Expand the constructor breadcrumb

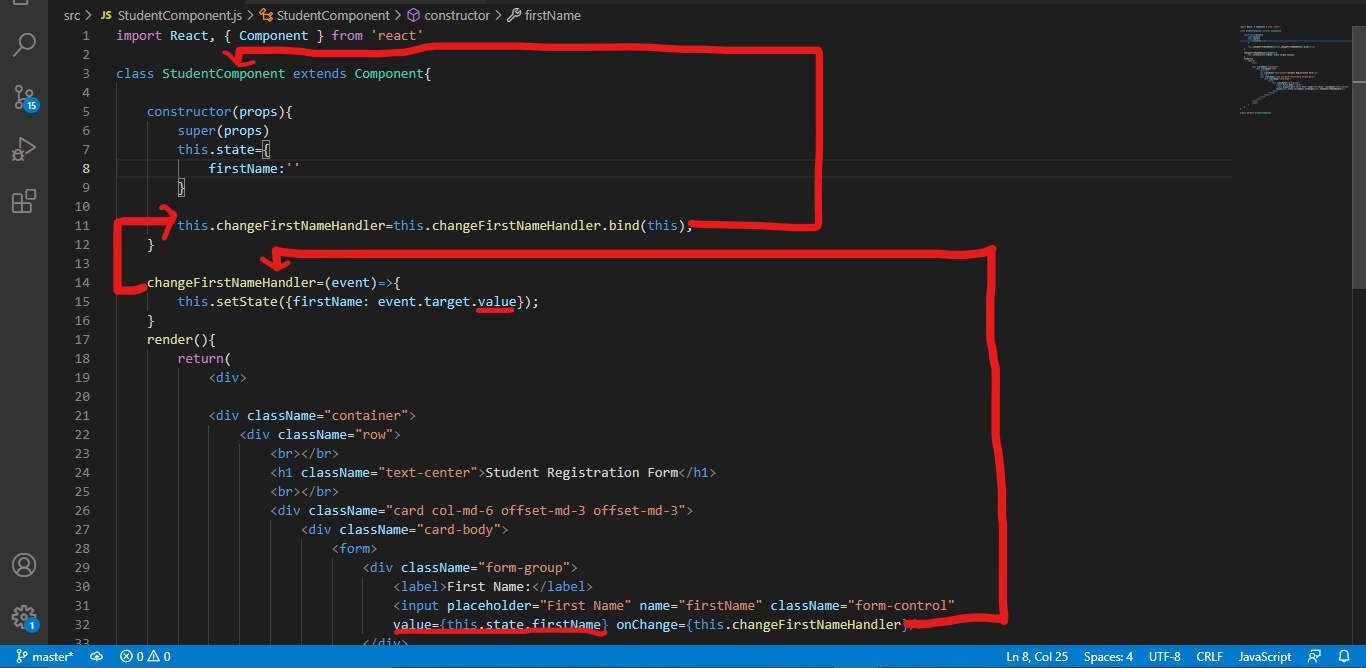coord(457,15)
